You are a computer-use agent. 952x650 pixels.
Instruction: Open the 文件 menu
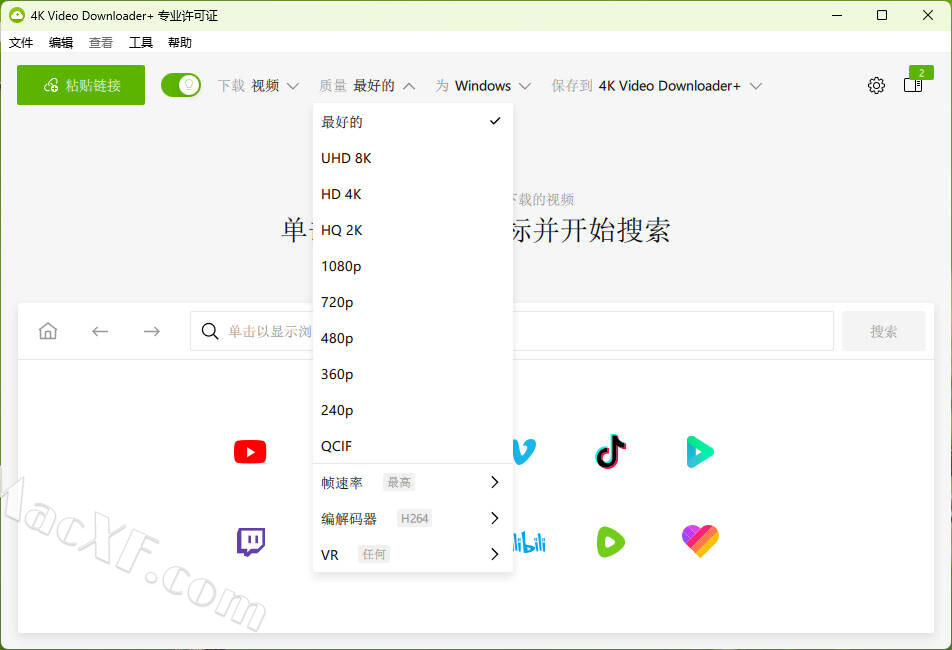point(21,42)
